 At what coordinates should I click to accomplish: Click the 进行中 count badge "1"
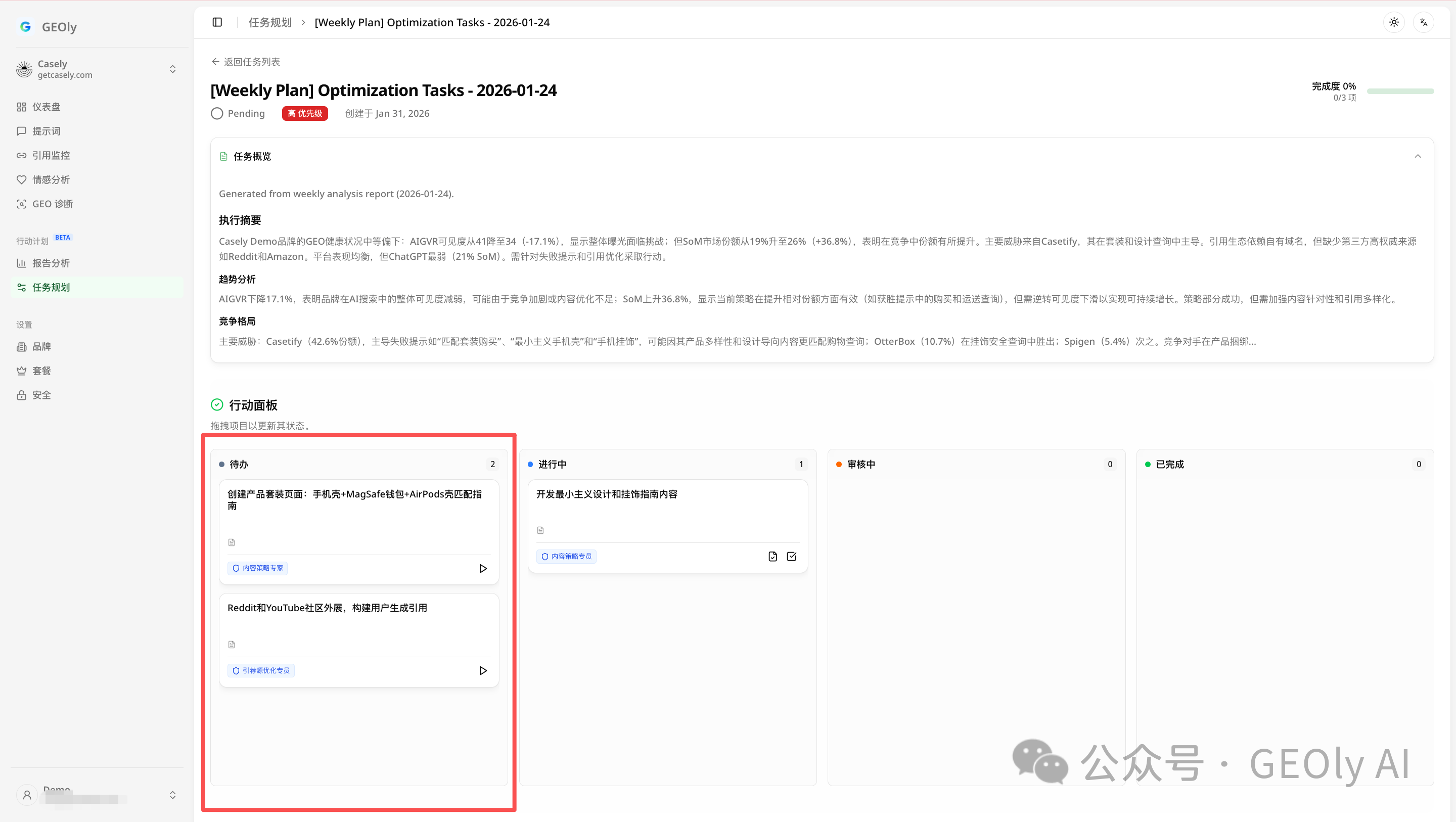[x=801, y=464]
